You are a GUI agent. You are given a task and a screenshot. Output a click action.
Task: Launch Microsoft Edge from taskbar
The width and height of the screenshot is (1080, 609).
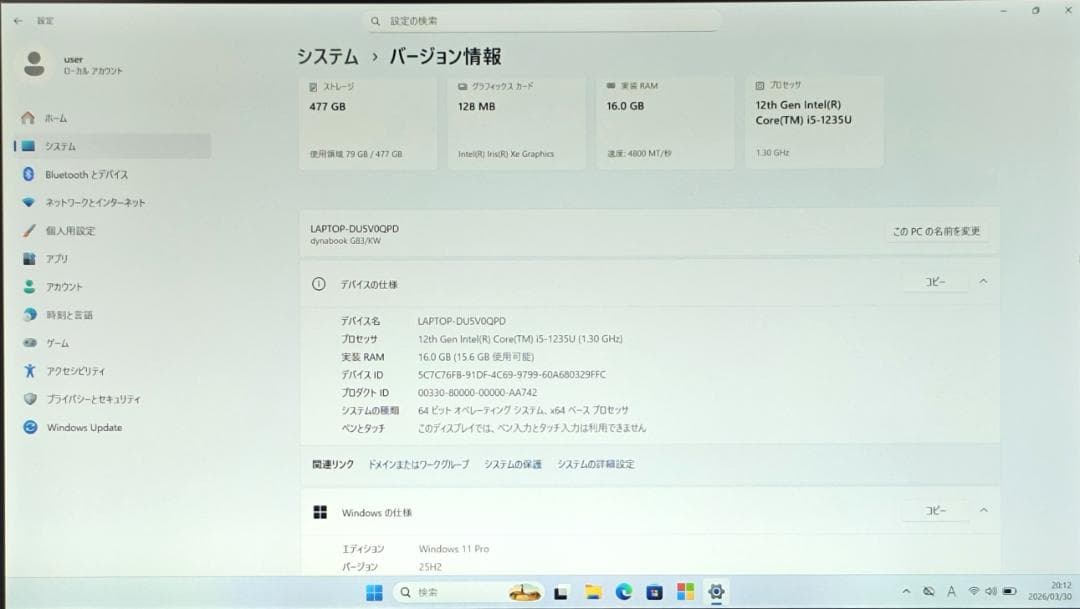pyautogui.click(x=623, y=592)
